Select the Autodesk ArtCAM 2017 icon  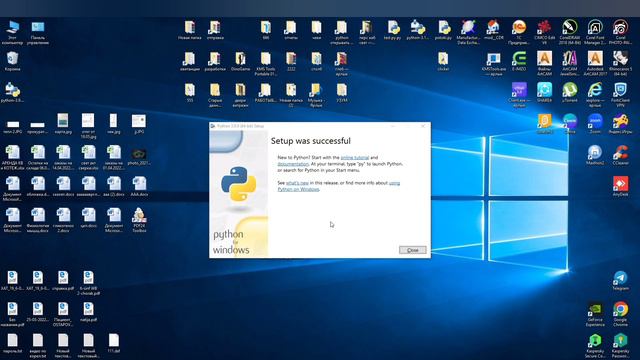pos(595,63)
